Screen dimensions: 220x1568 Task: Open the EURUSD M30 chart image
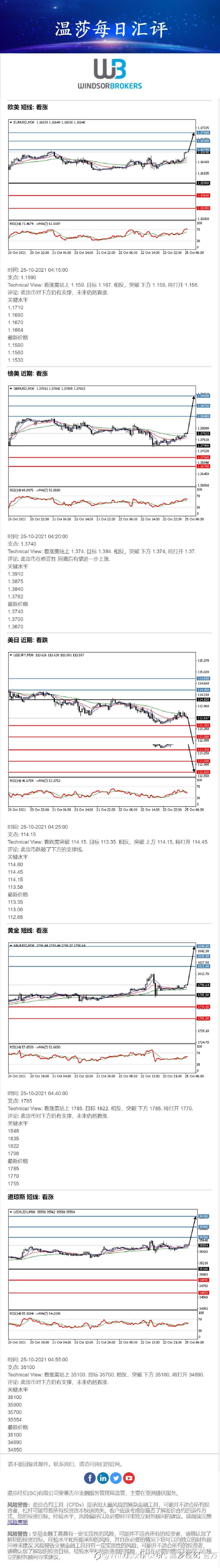click(x=110, y=187)
